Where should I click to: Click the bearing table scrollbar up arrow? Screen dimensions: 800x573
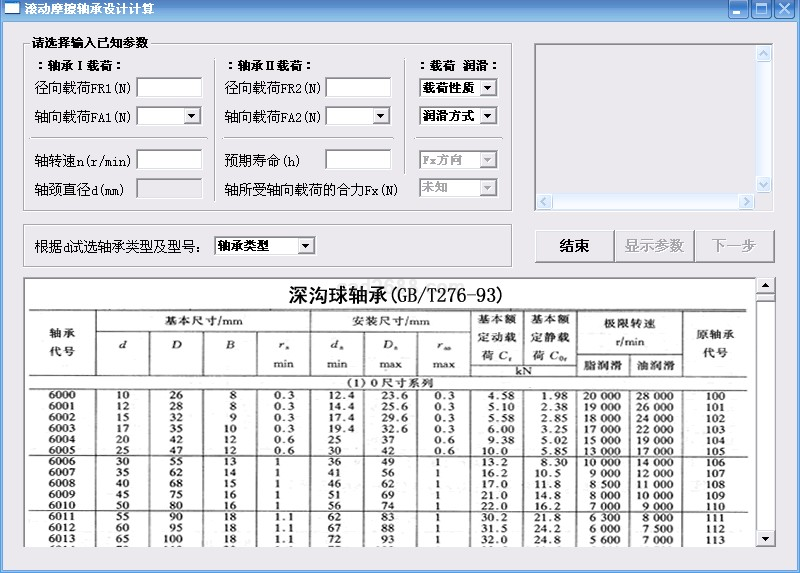(x=765, y=286)
